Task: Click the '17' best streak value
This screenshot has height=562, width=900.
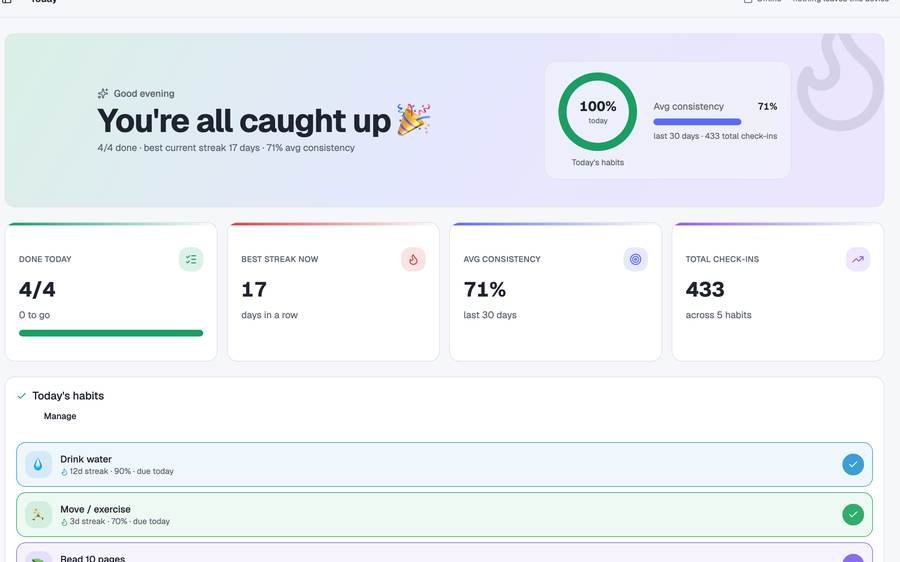Action: (254, 289)
